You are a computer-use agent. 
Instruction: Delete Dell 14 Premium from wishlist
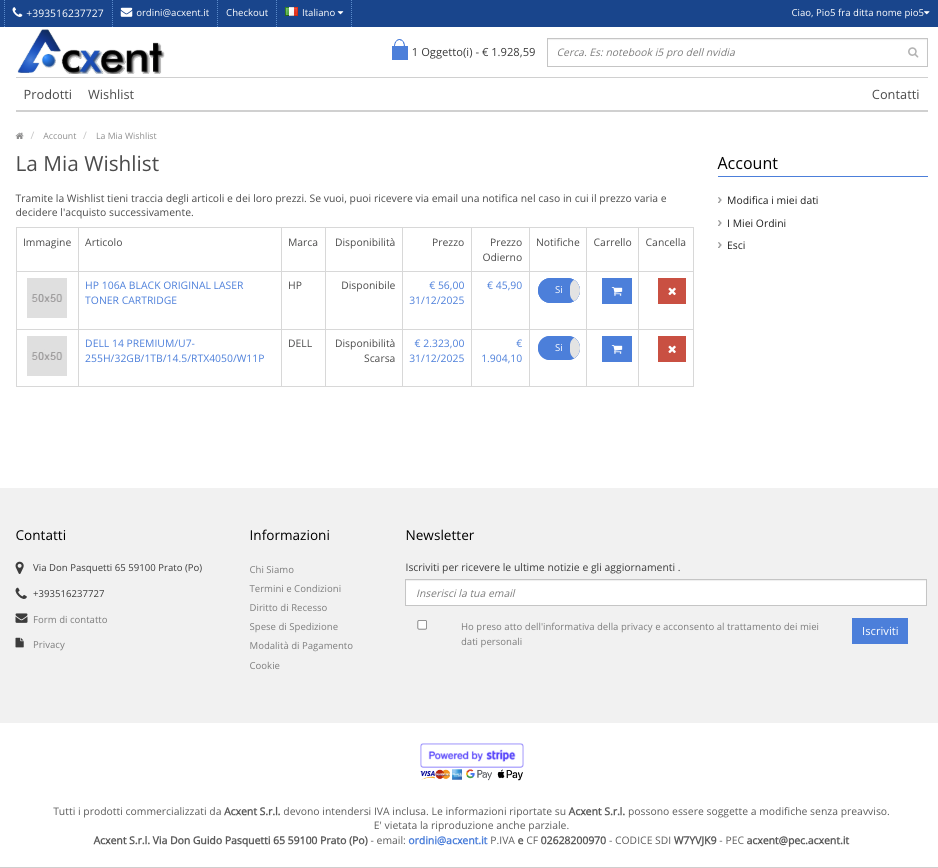671,349
